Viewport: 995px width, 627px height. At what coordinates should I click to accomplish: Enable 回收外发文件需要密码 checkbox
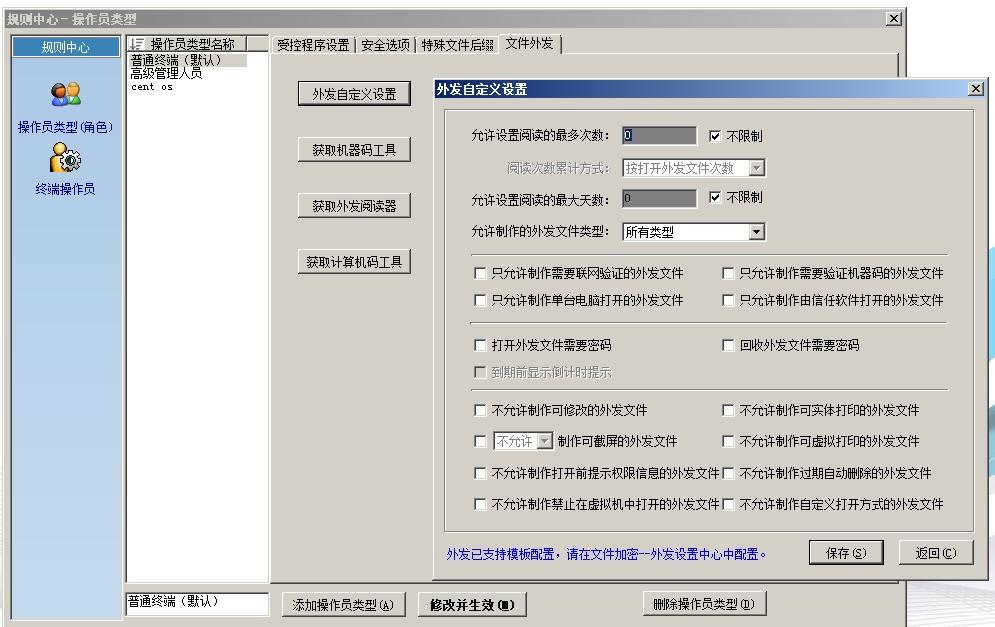728,346
